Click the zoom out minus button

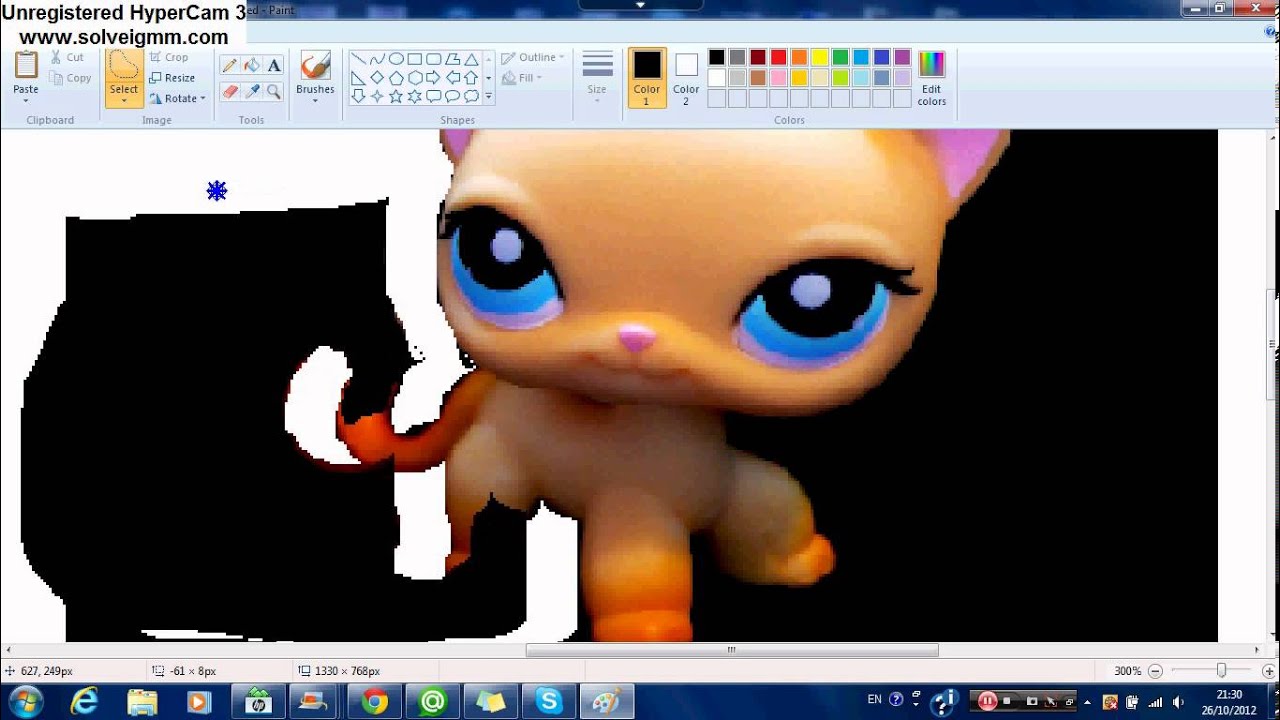tap(1155, 671)
